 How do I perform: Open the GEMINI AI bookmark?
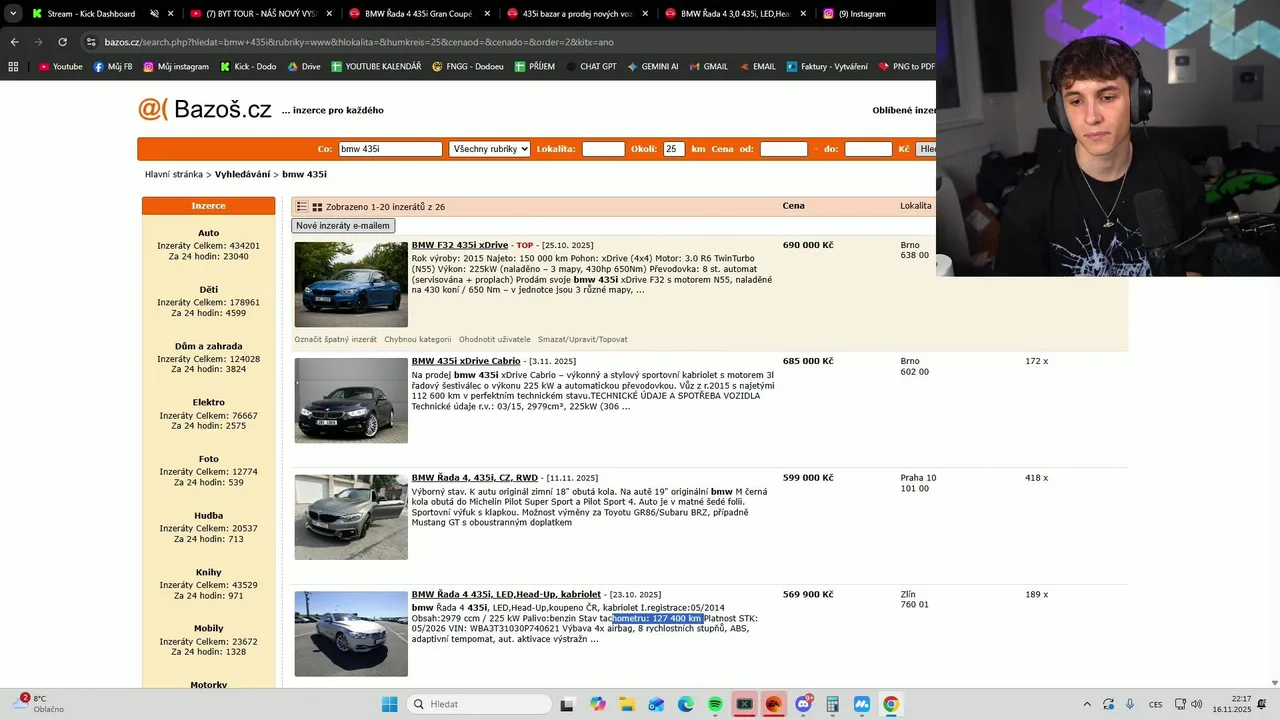tap(653, 67)
